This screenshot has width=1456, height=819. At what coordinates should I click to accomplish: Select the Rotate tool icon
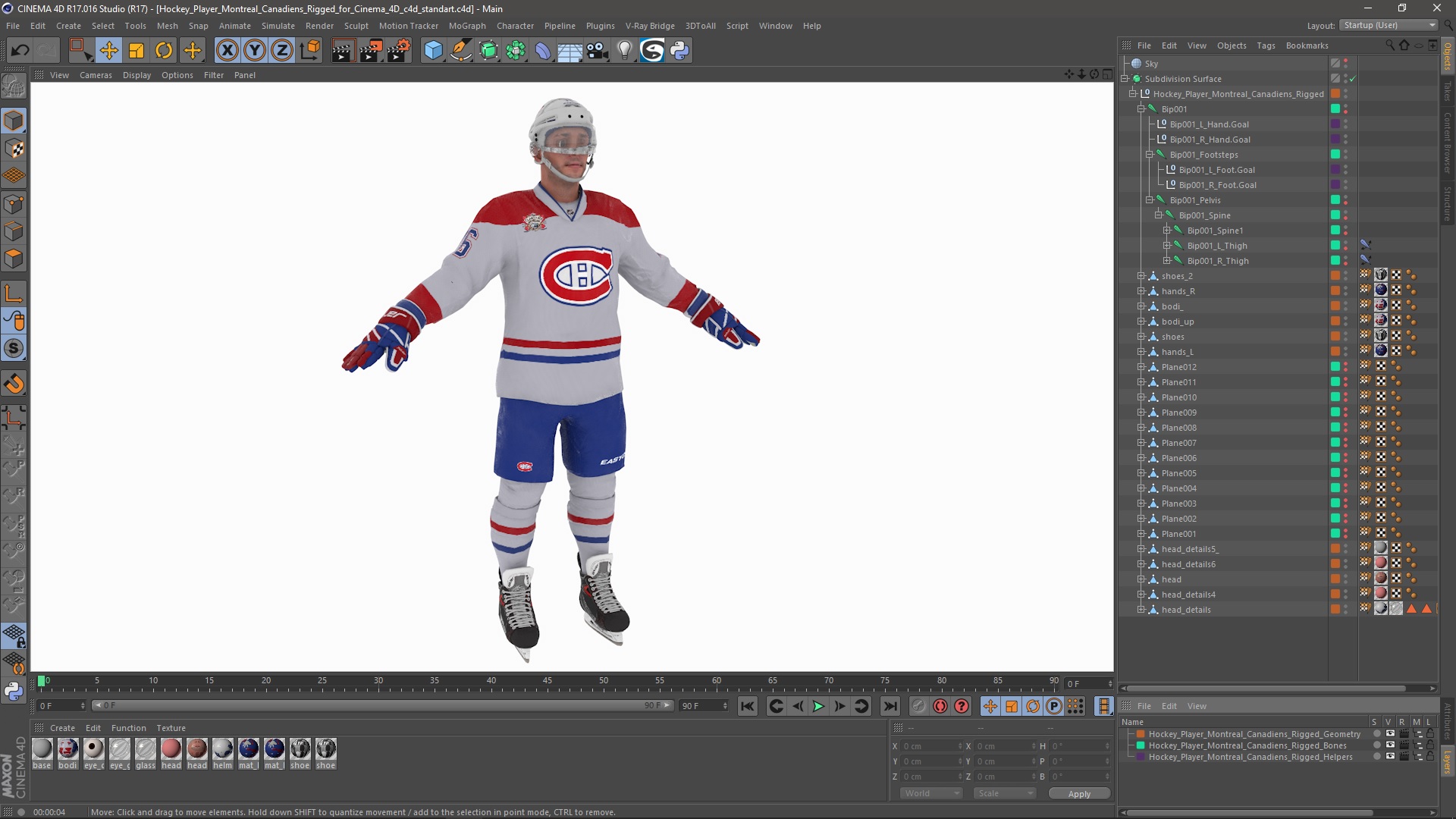click(x=164, y=51)
